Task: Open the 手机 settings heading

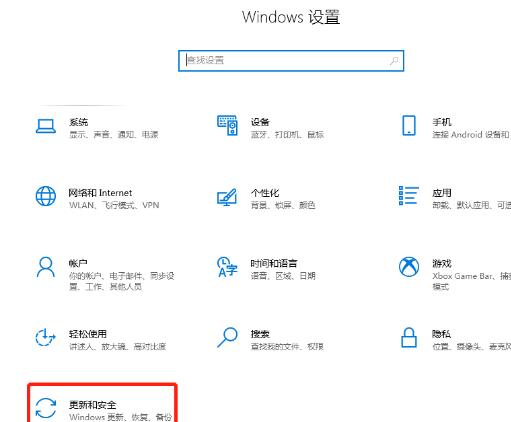Action: 442,122
